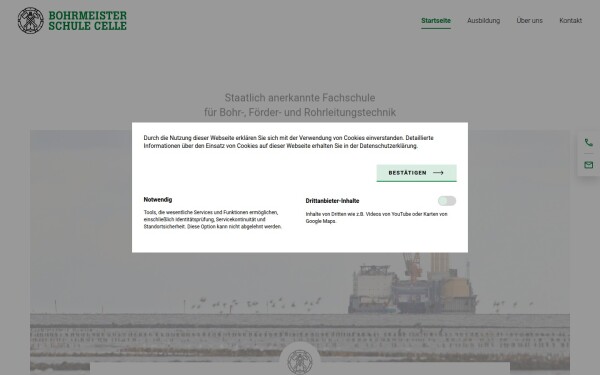The width and height of the screenshot is (600, 375).
Task: Click the phone icon in side panel
Action: (589, 143)
